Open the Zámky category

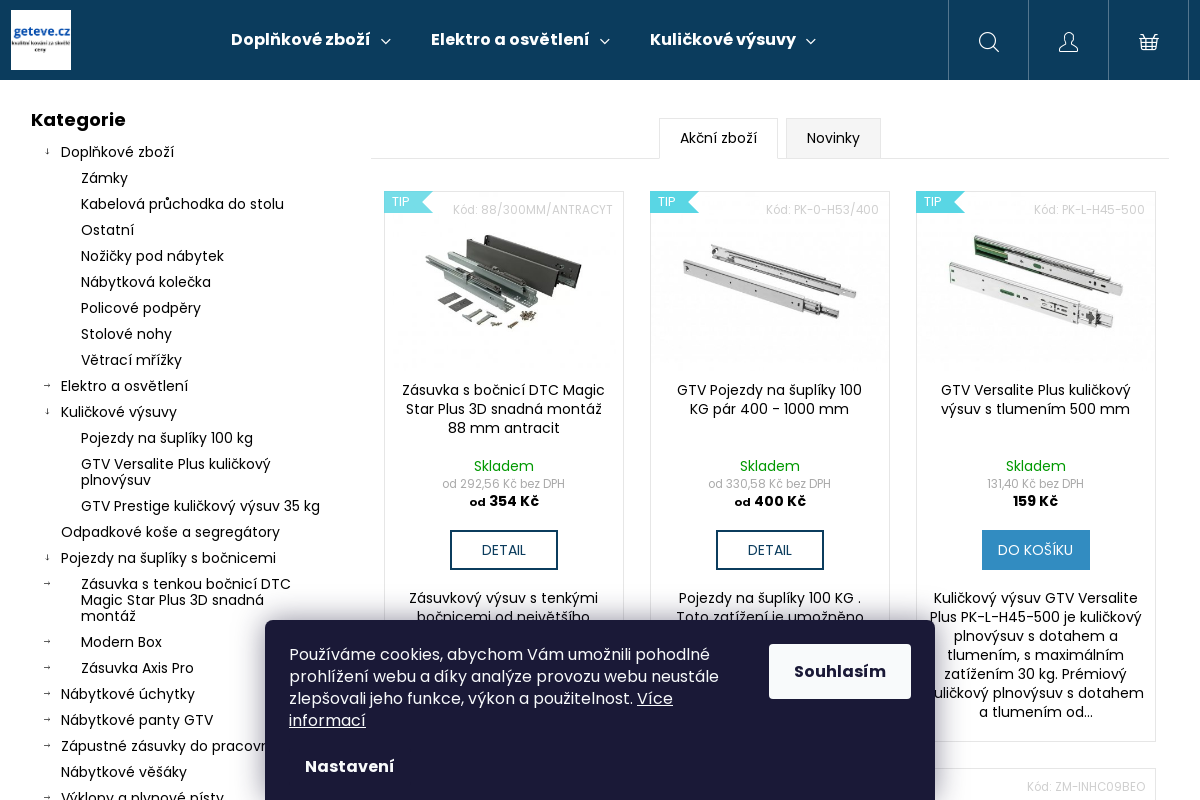point(104,178)
